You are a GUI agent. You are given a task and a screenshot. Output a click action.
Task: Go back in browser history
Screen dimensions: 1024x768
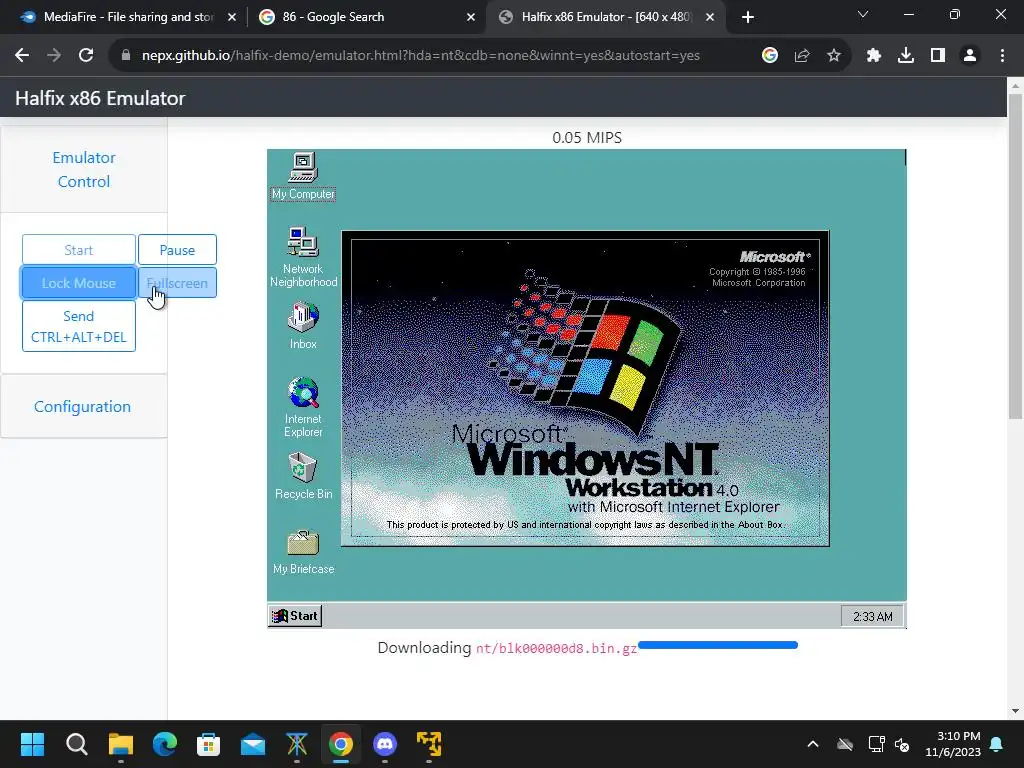click(x=22, y=56)
